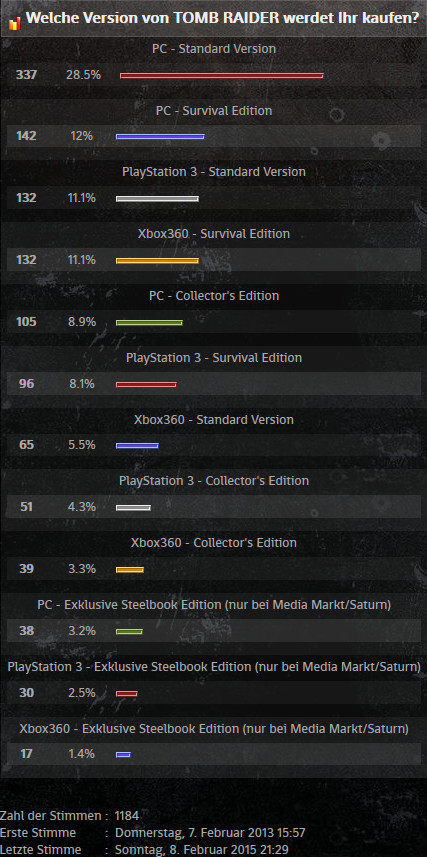The height and width of the screenshot is (857, 427).
Task: Click the blue bar for Xbox360 - Standard Version
Action: 137,445
